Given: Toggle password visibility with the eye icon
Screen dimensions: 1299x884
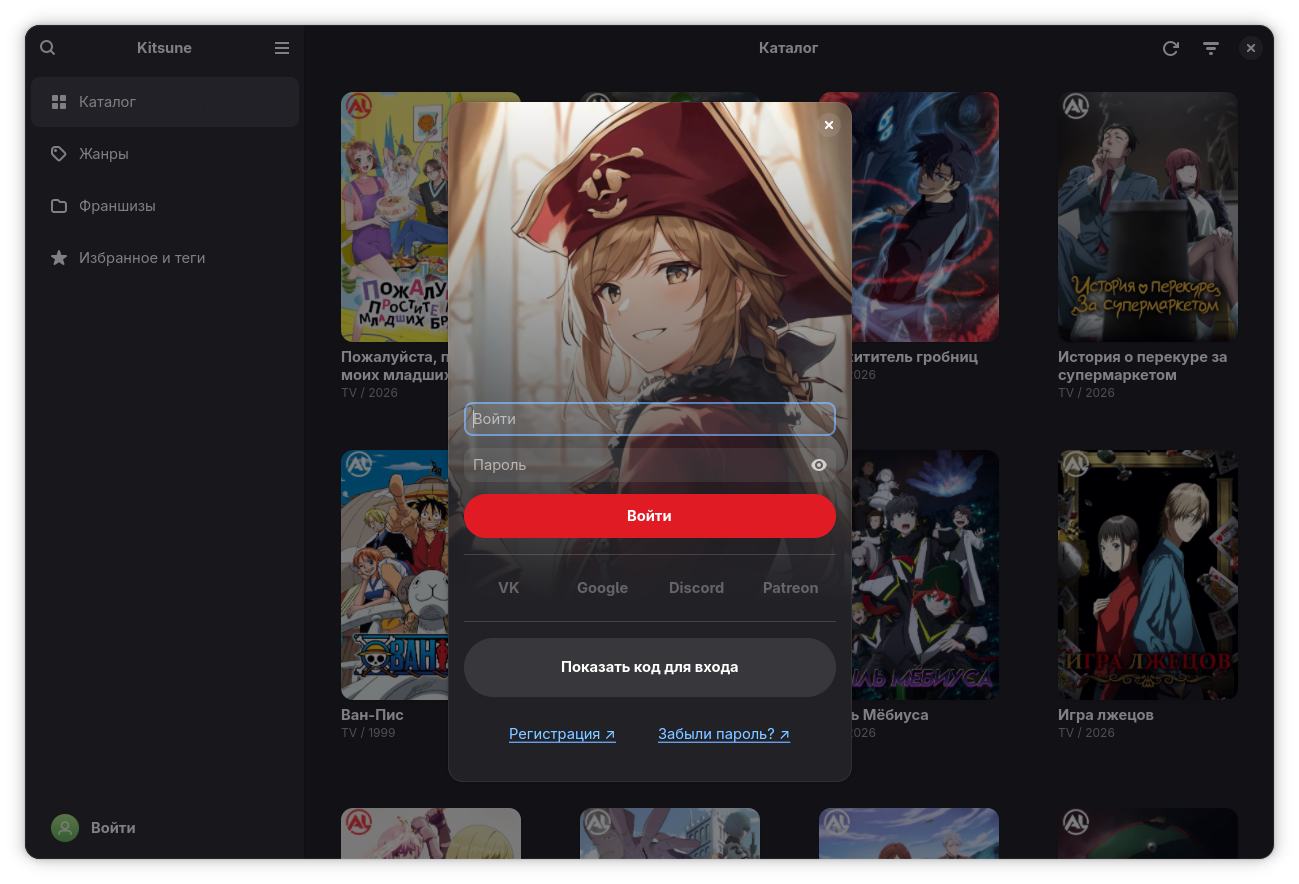Looking at the screenshot, I should point(819,465).
